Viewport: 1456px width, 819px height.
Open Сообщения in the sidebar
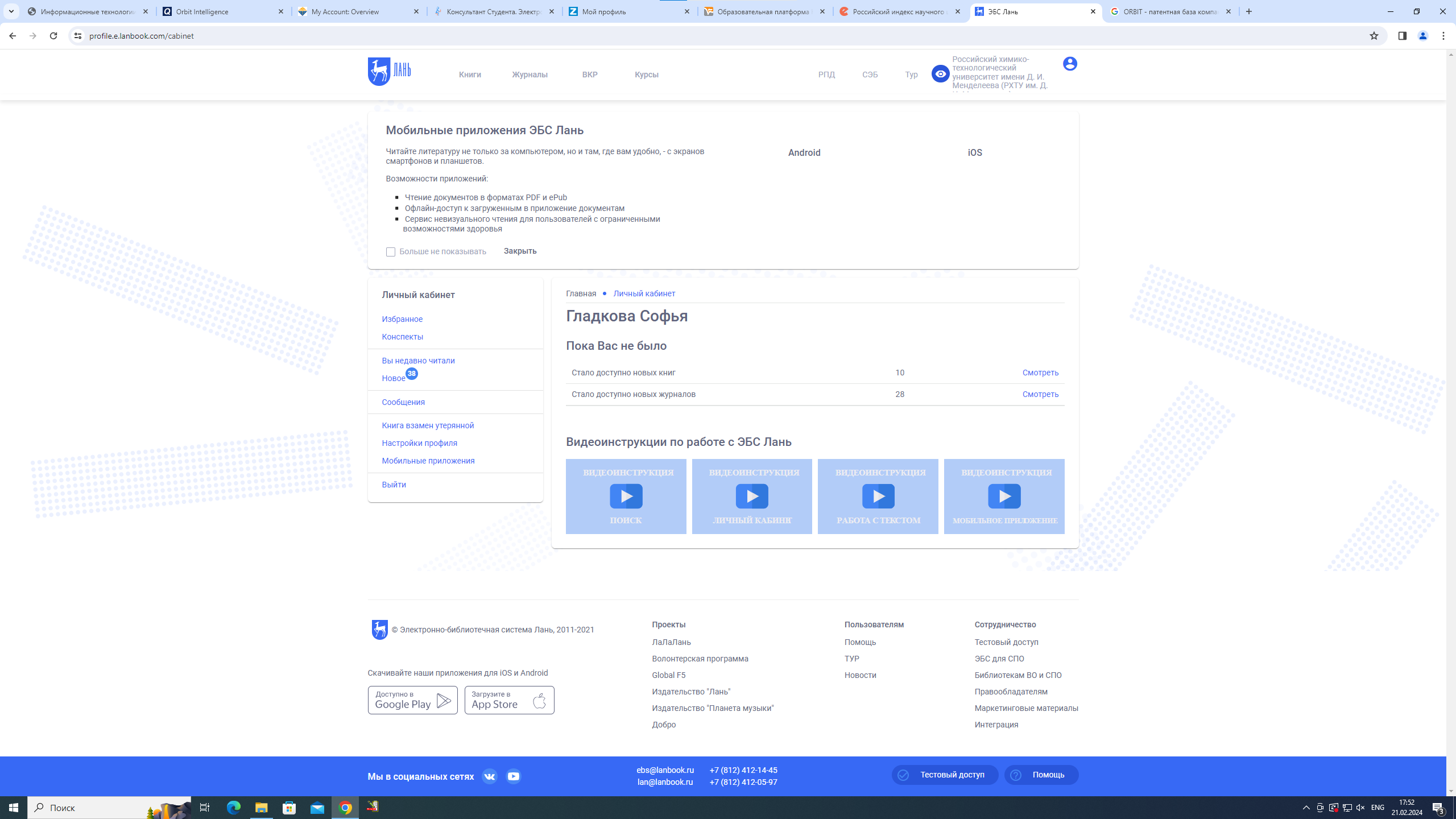403,402
